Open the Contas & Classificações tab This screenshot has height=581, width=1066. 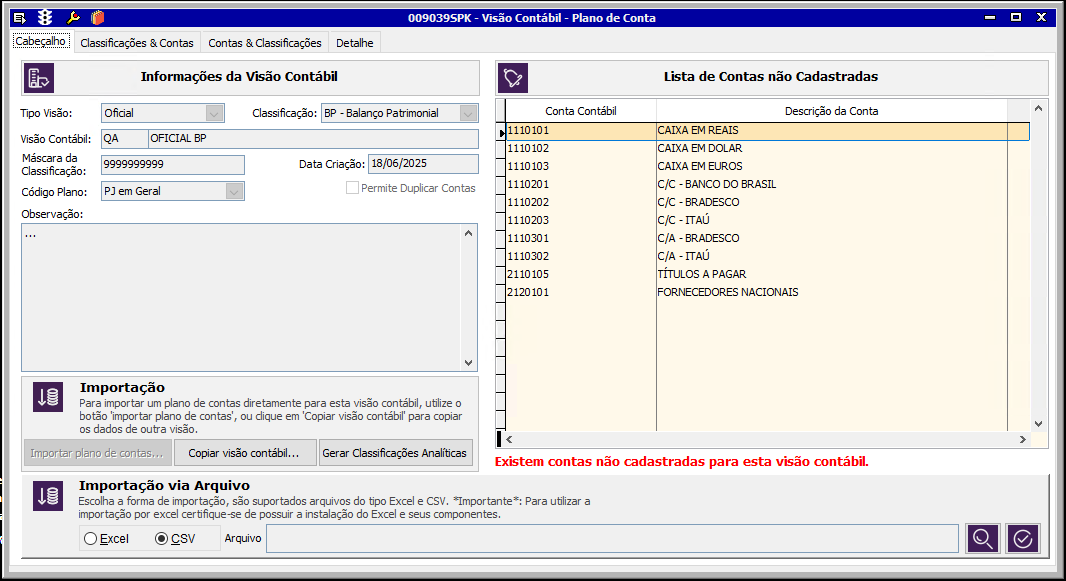(264, 43)
